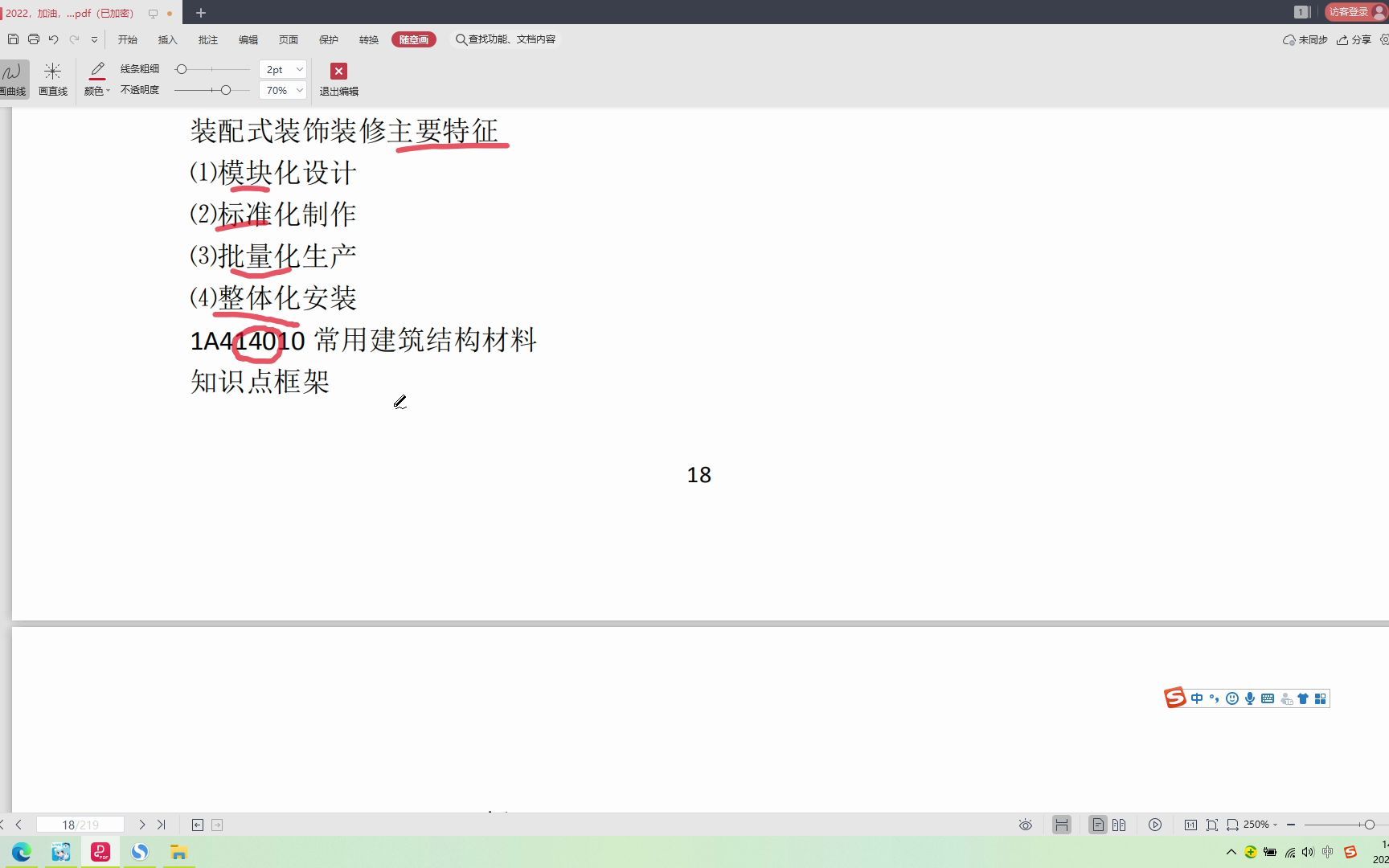This screenshot has width=1389, height=868.
Task: Select the 画直线 straight line tool
Action: pyautogui.click(x=53, y=80)
